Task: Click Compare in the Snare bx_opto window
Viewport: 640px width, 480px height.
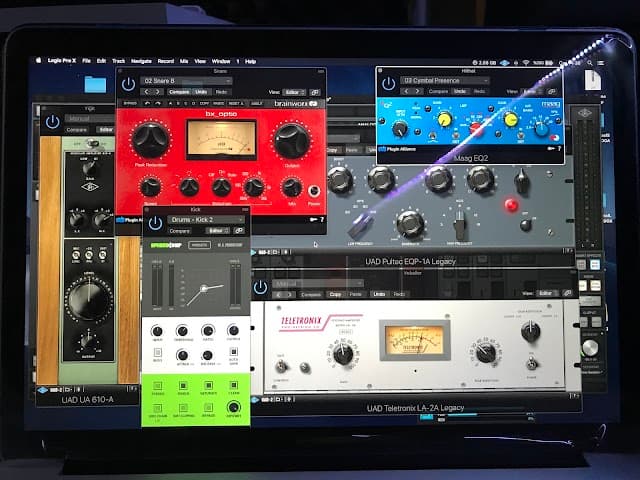Action: tap(179, 92)
